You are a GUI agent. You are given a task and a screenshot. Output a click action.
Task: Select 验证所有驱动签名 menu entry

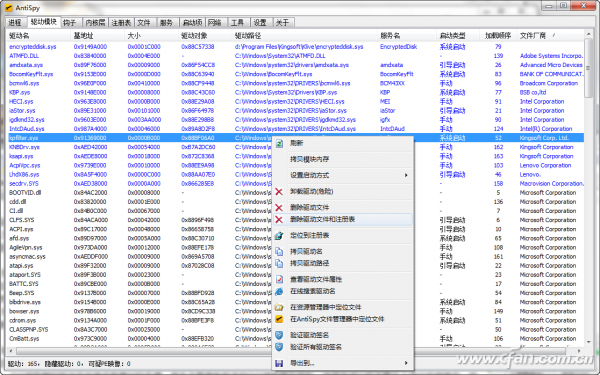[x=343, y=347]
